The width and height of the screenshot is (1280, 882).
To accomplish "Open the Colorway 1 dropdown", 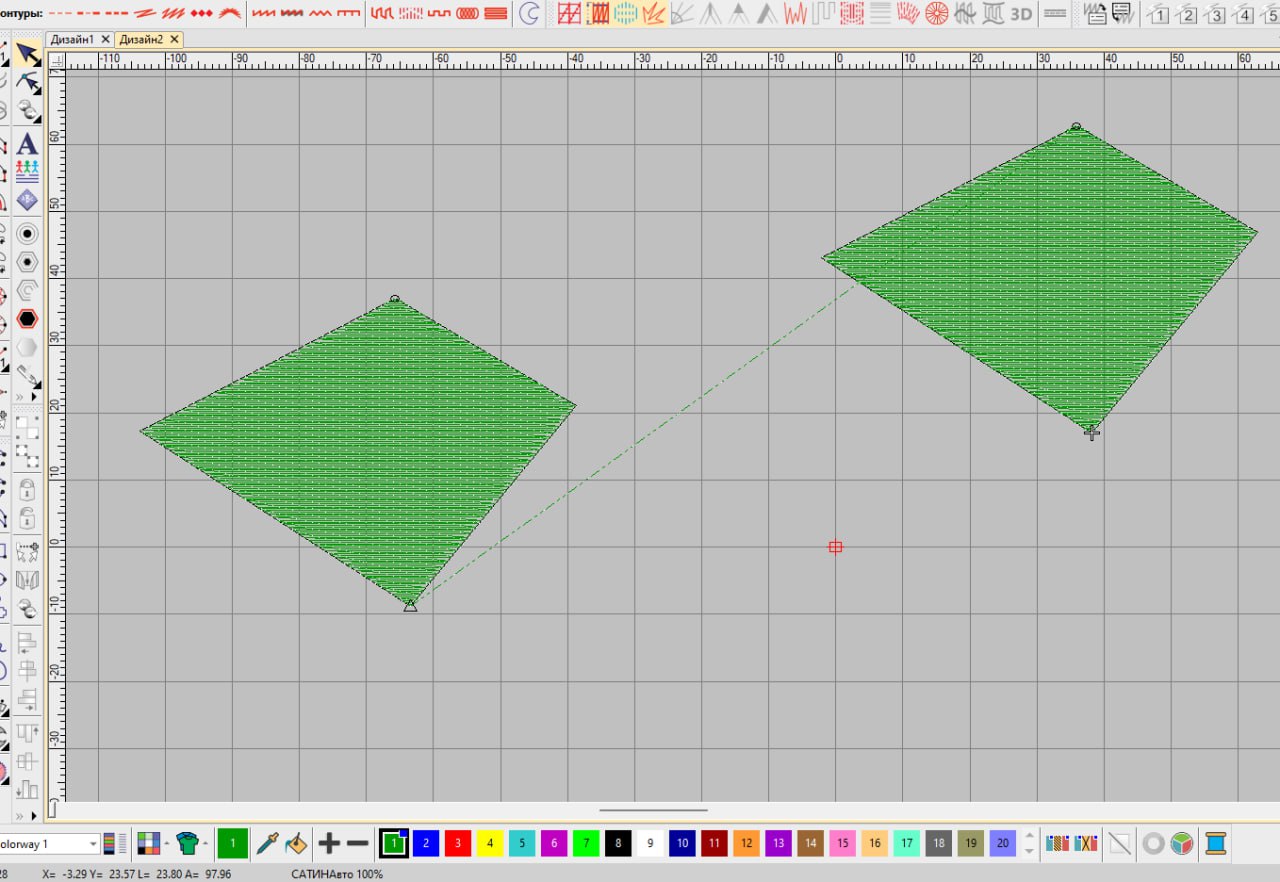I will click(50, 844).
